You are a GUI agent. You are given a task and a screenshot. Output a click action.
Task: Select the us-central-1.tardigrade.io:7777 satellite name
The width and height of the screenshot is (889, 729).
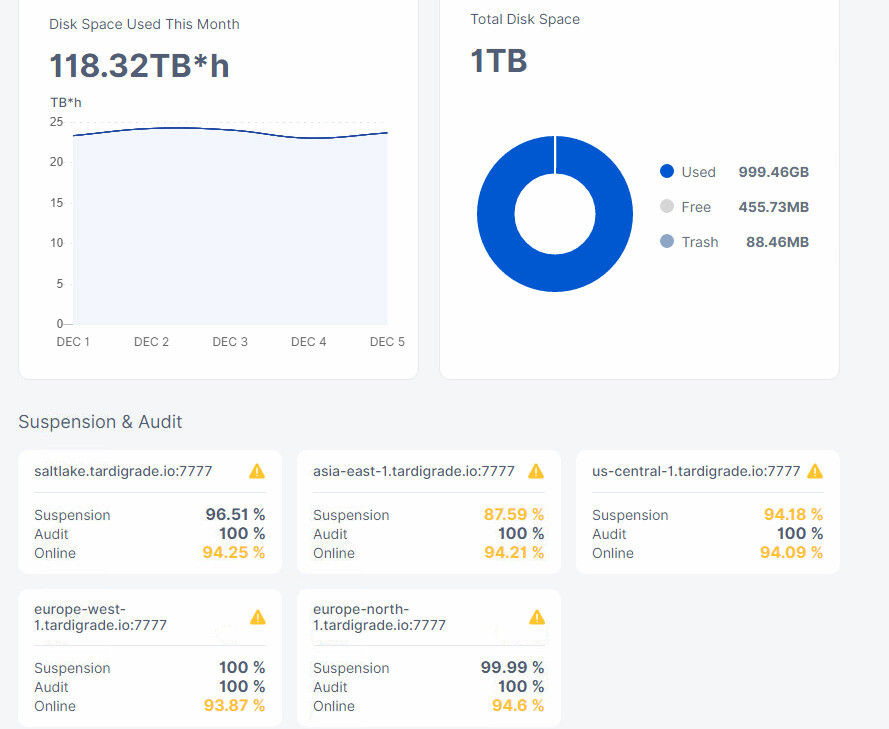(x=696, y=471)
